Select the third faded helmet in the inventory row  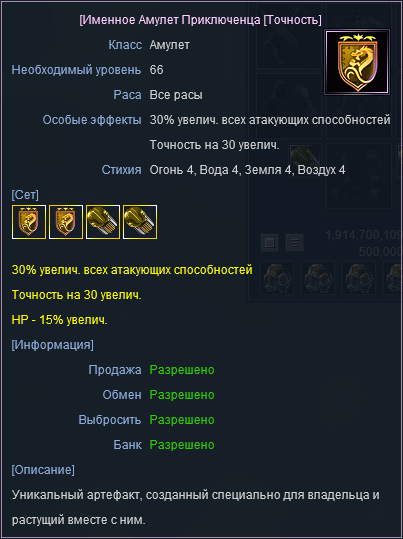tap(359, 278)
